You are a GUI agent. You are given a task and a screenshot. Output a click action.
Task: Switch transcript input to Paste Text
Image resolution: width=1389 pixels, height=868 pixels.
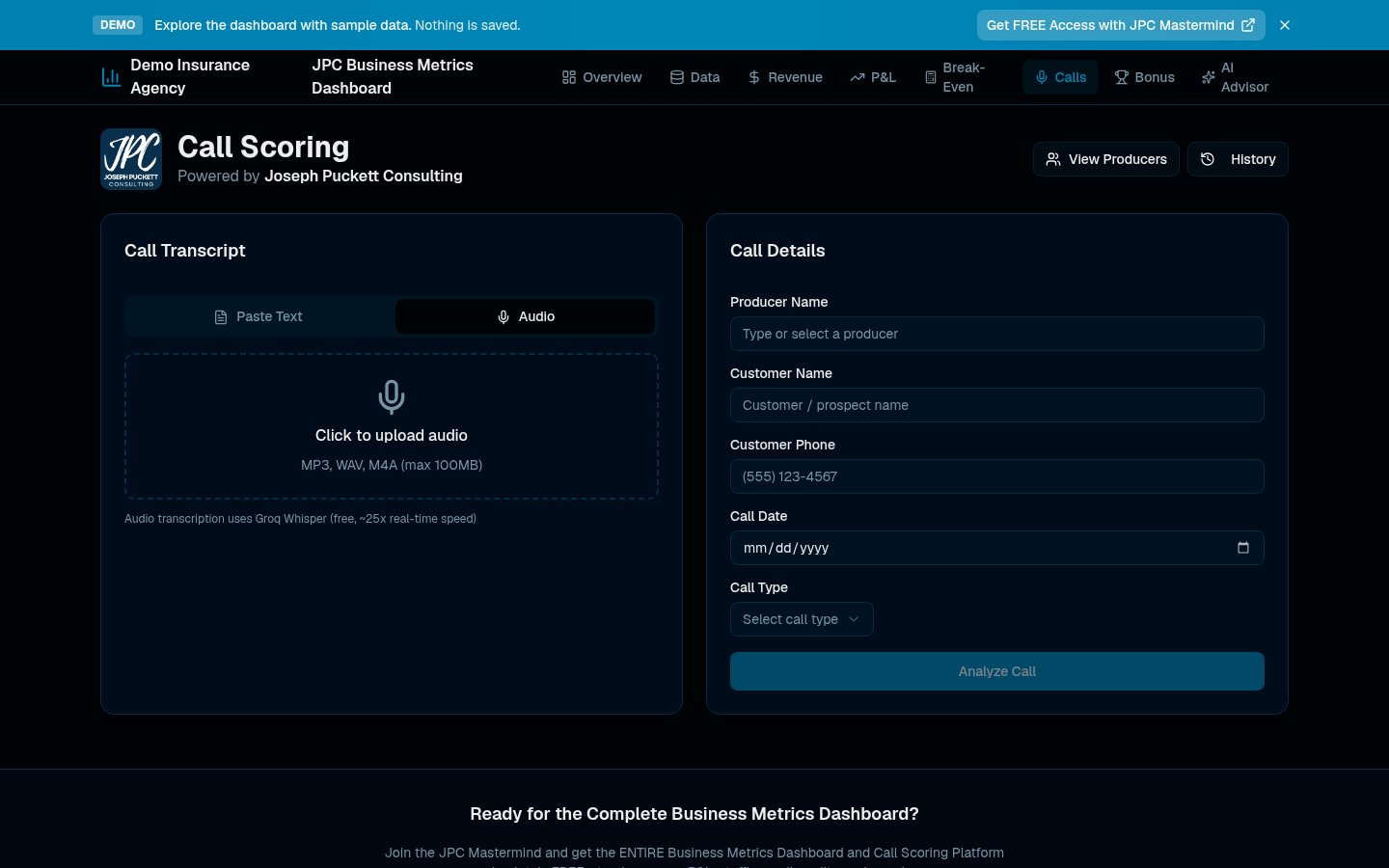[259, 316]
